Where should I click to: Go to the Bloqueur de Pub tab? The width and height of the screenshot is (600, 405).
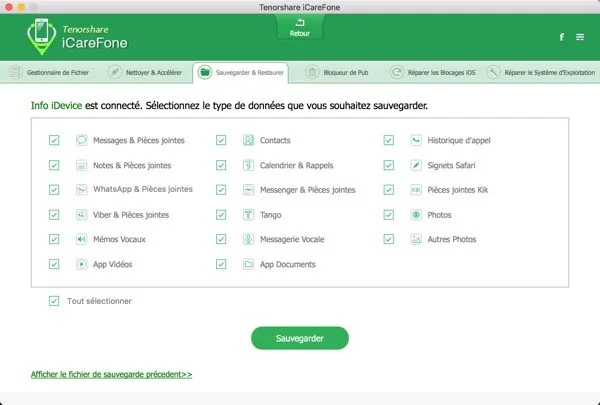[337, 72]
